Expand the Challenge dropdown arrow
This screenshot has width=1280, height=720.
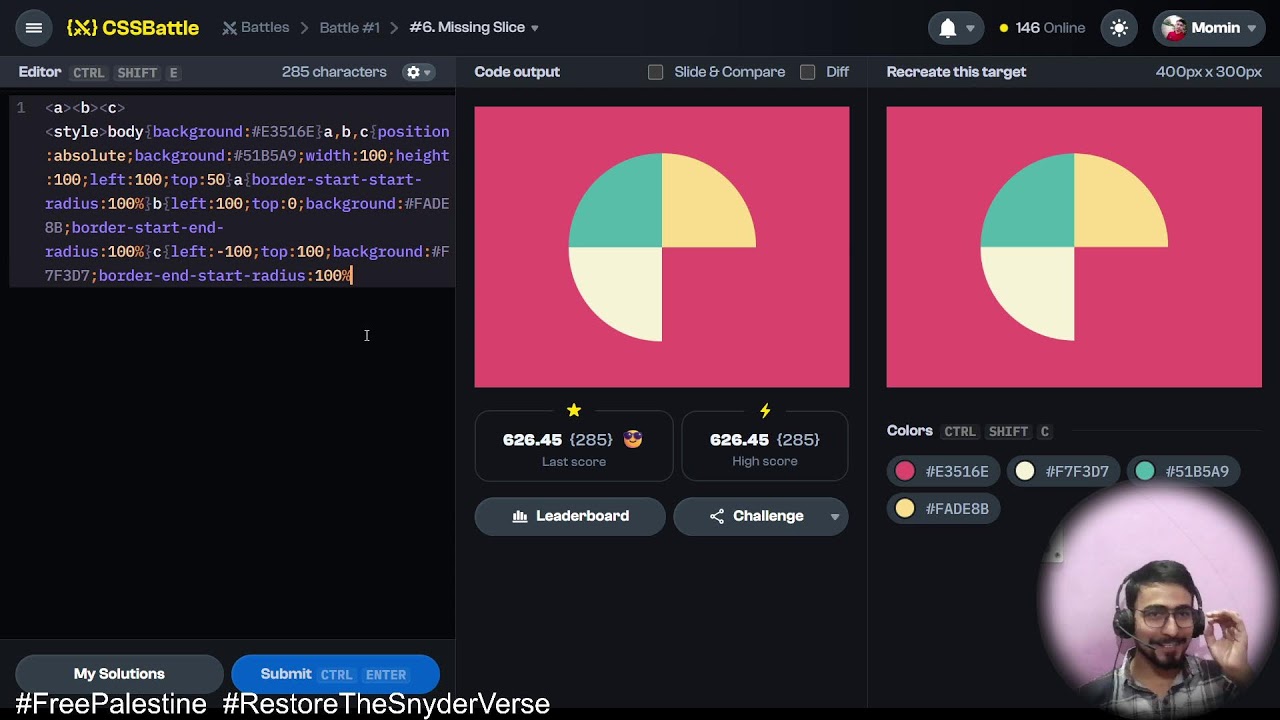835,517
